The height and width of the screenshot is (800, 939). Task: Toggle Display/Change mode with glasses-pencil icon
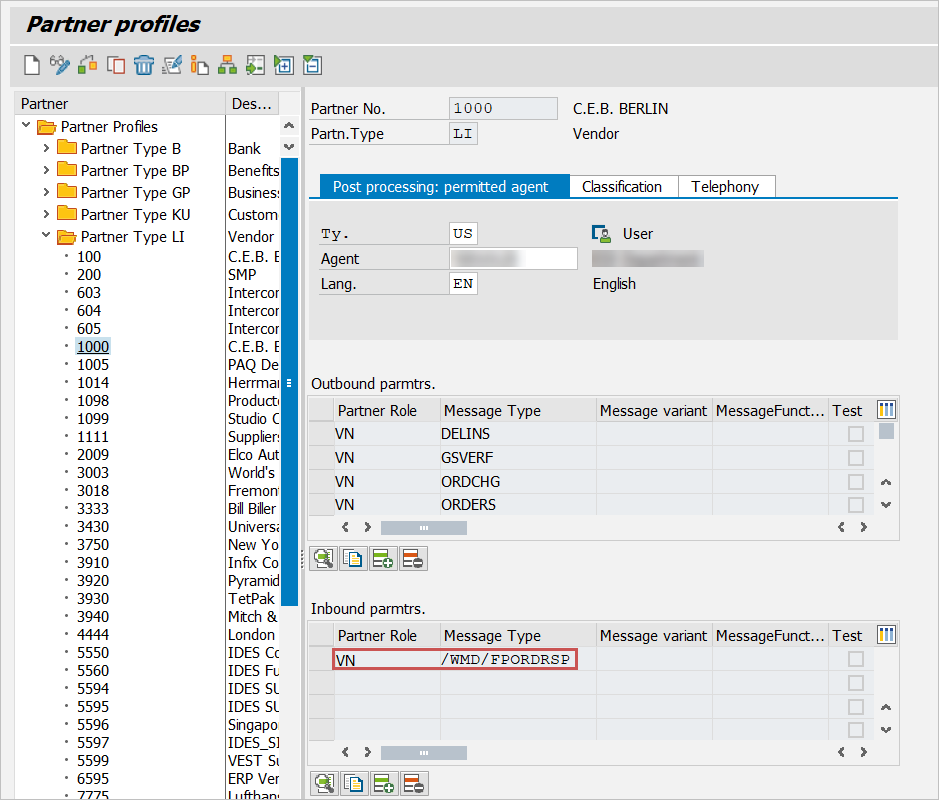pyautogui.click(x=60, y=66)
